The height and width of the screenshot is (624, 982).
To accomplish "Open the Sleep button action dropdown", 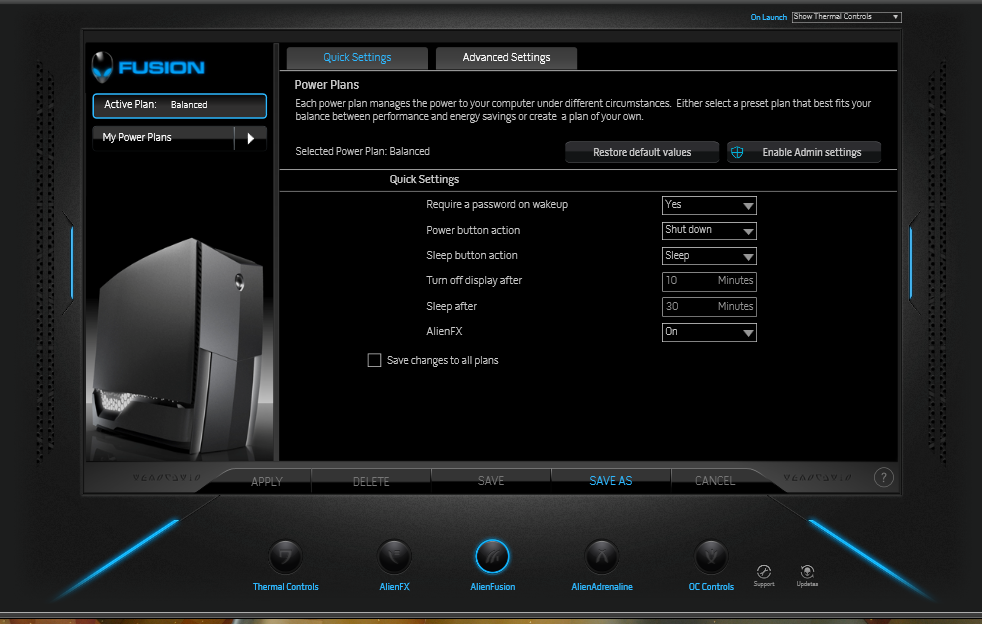I will 709,256.
